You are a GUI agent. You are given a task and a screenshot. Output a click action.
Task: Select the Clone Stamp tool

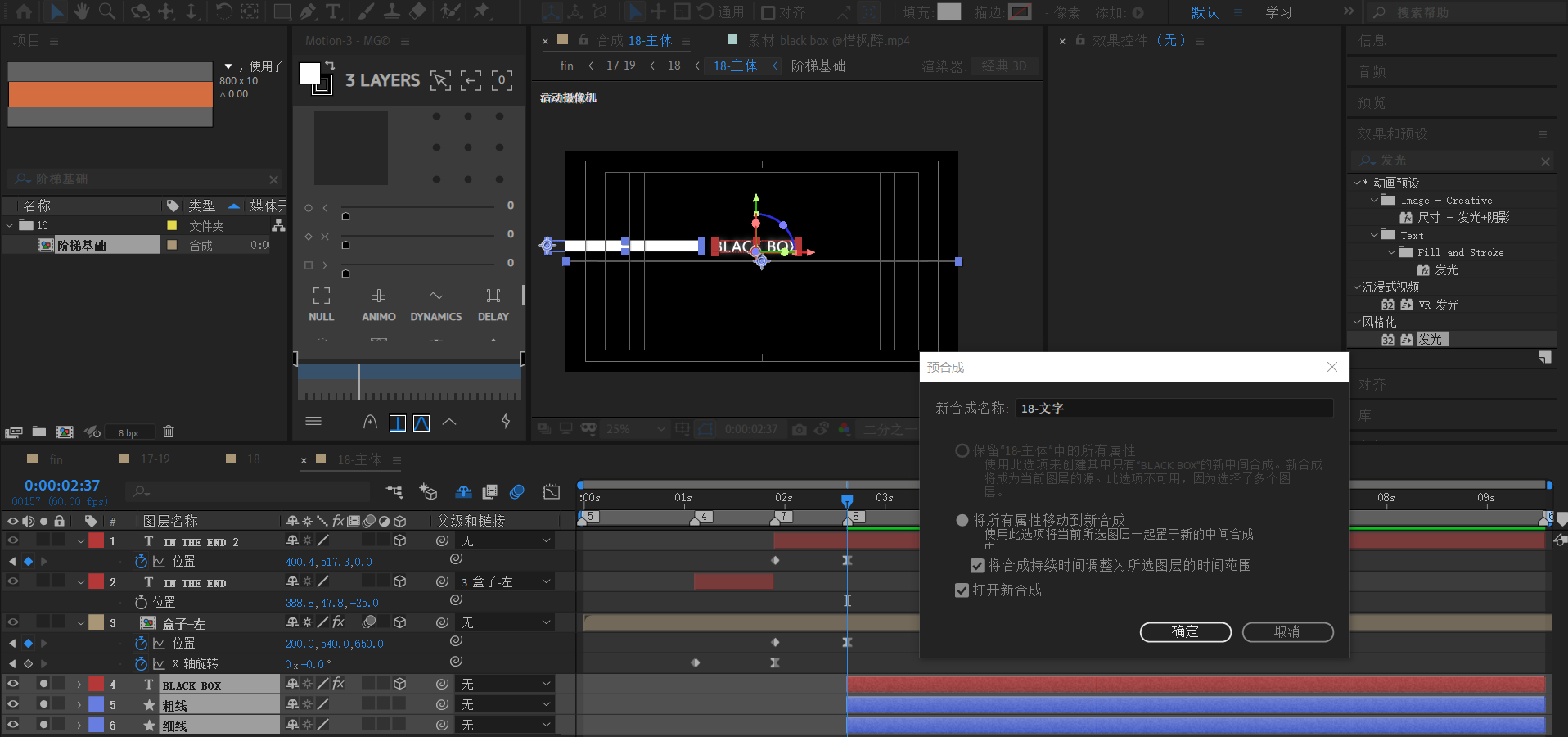(392, 11)
